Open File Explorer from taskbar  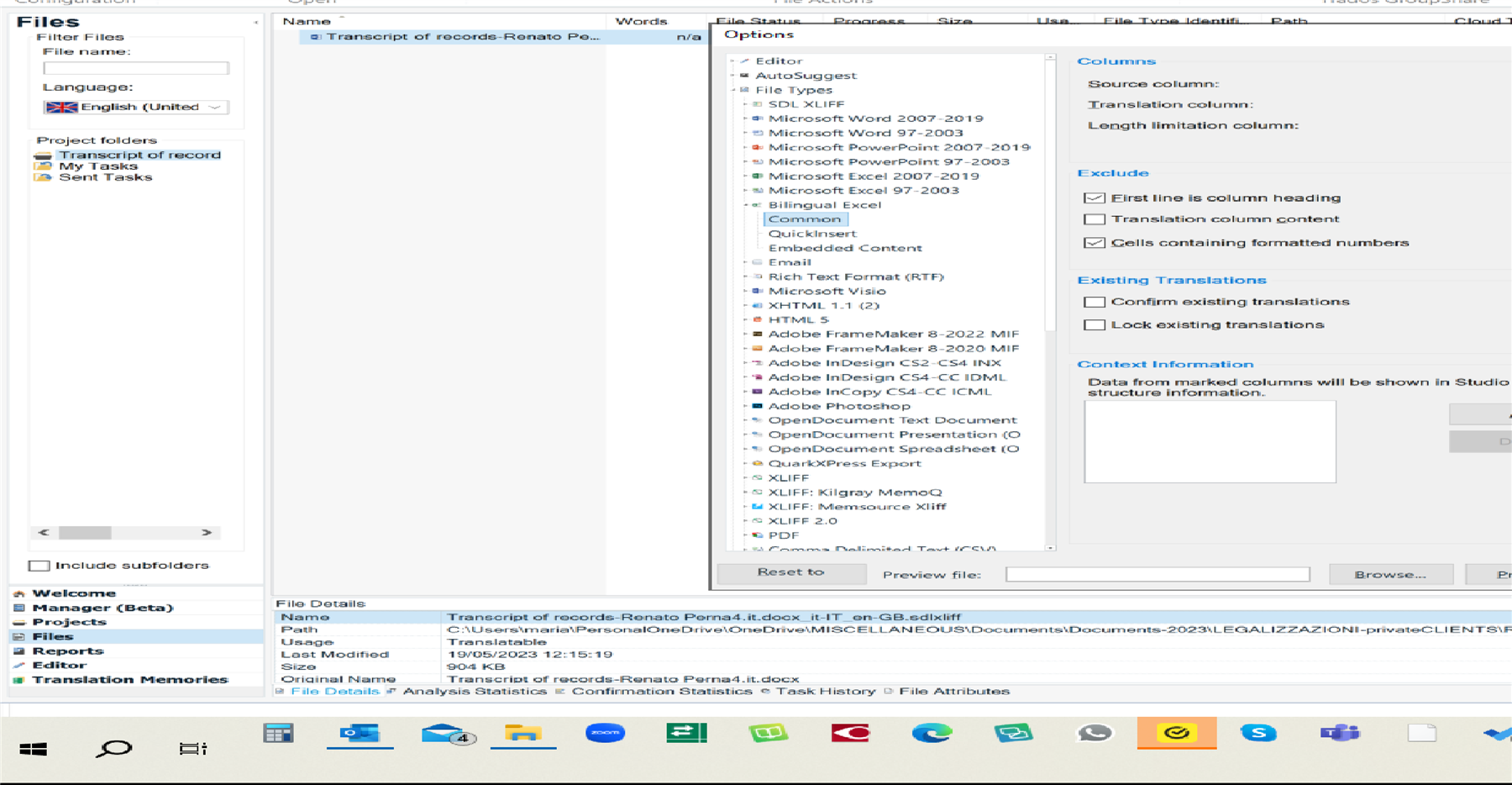pos(522,733)
